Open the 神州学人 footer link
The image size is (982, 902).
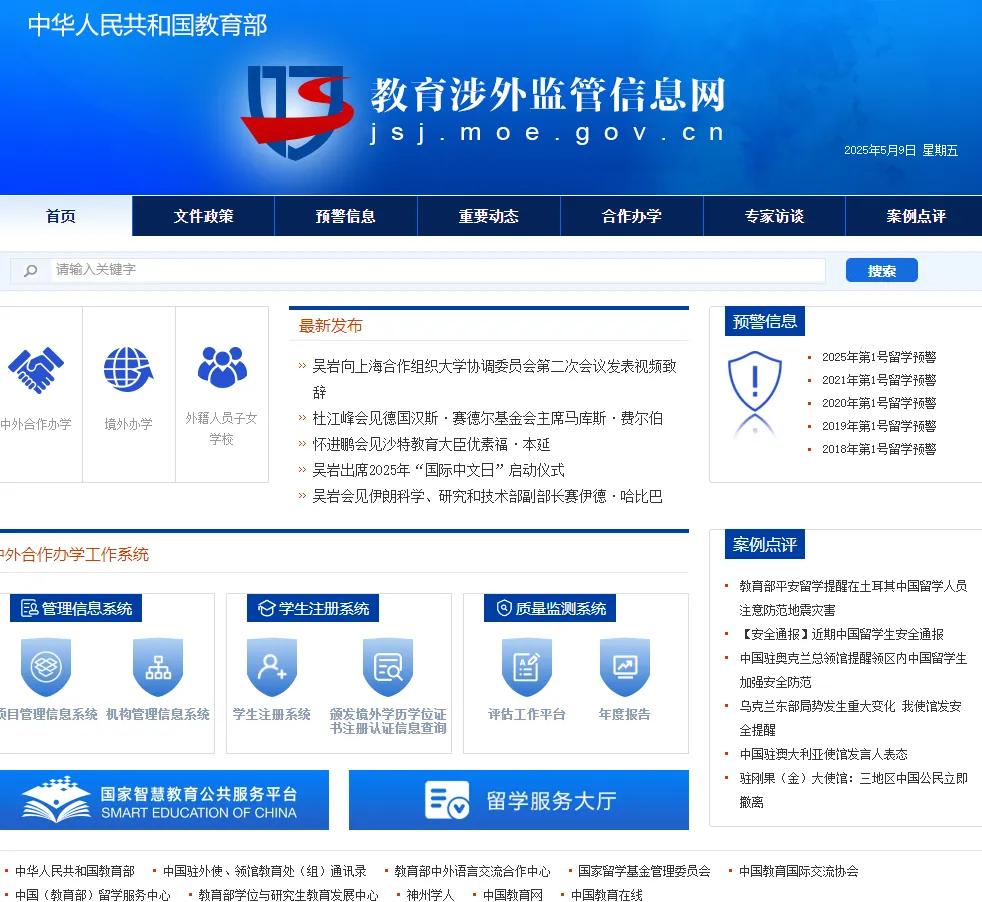click(430, 895)
